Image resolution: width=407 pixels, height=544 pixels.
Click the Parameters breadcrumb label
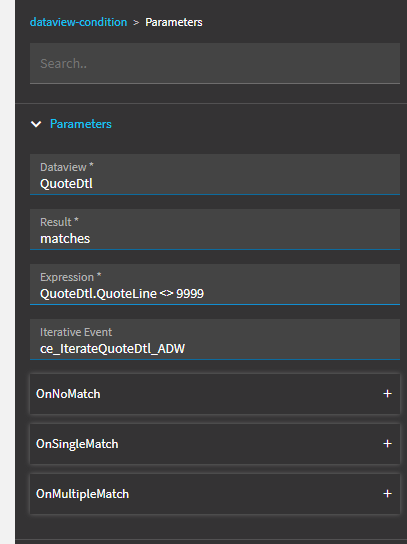(x=173, y=22)
